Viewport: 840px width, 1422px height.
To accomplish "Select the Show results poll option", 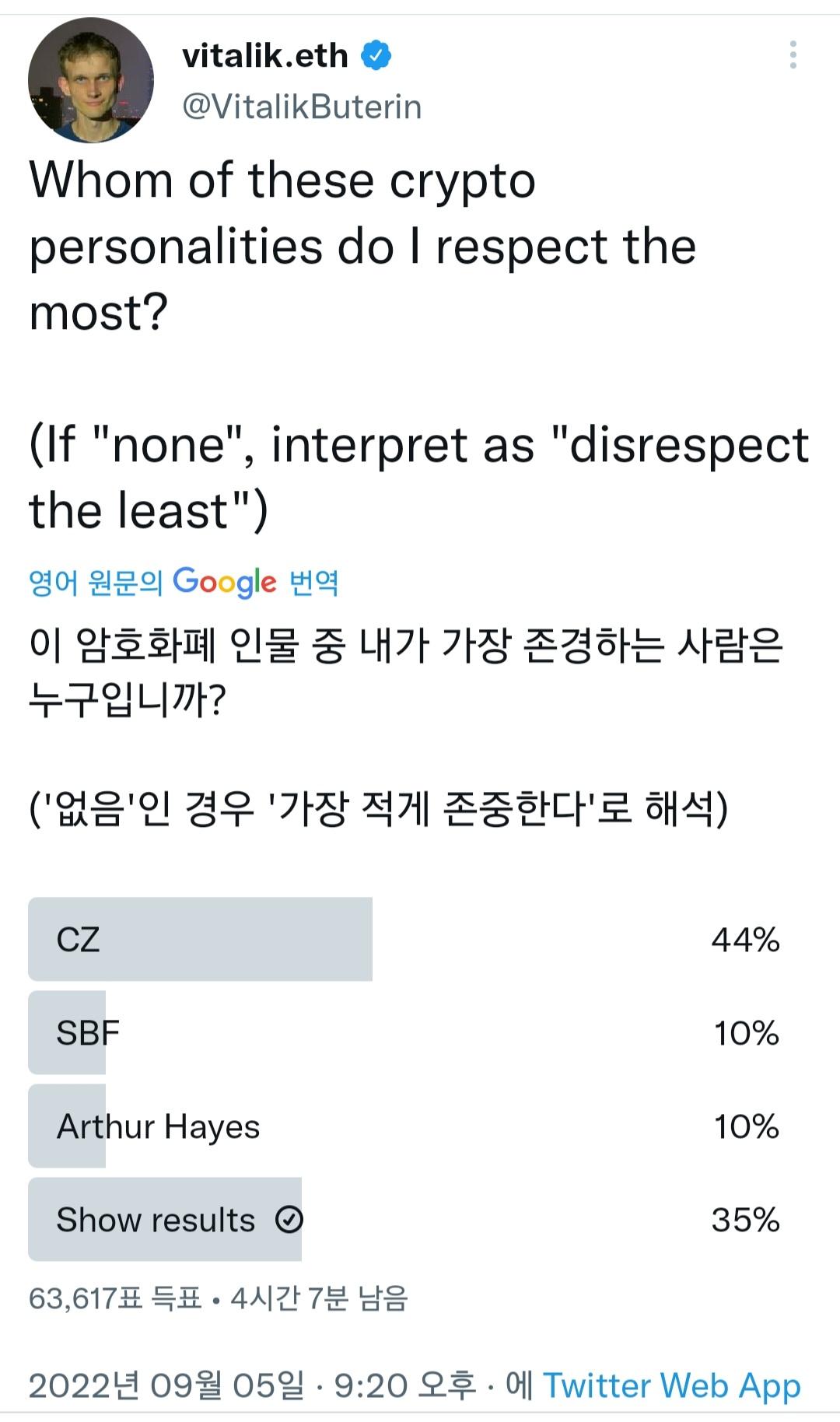I will coord(420,1219).
